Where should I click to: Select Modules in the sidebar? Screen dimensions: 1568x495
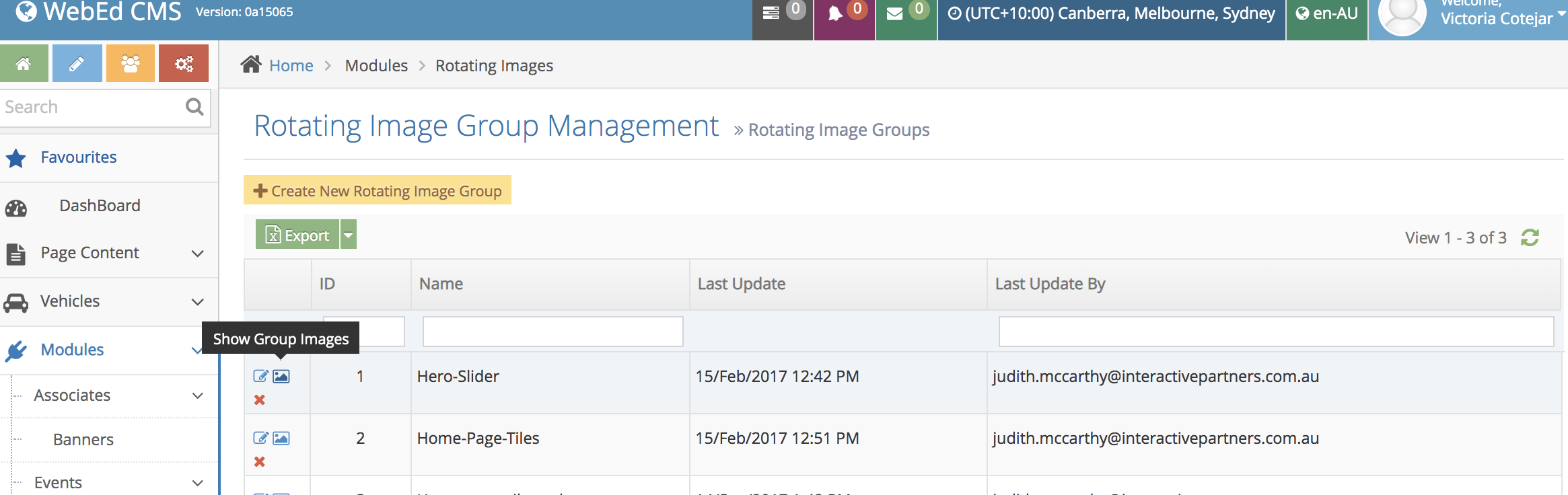point(72,350)
